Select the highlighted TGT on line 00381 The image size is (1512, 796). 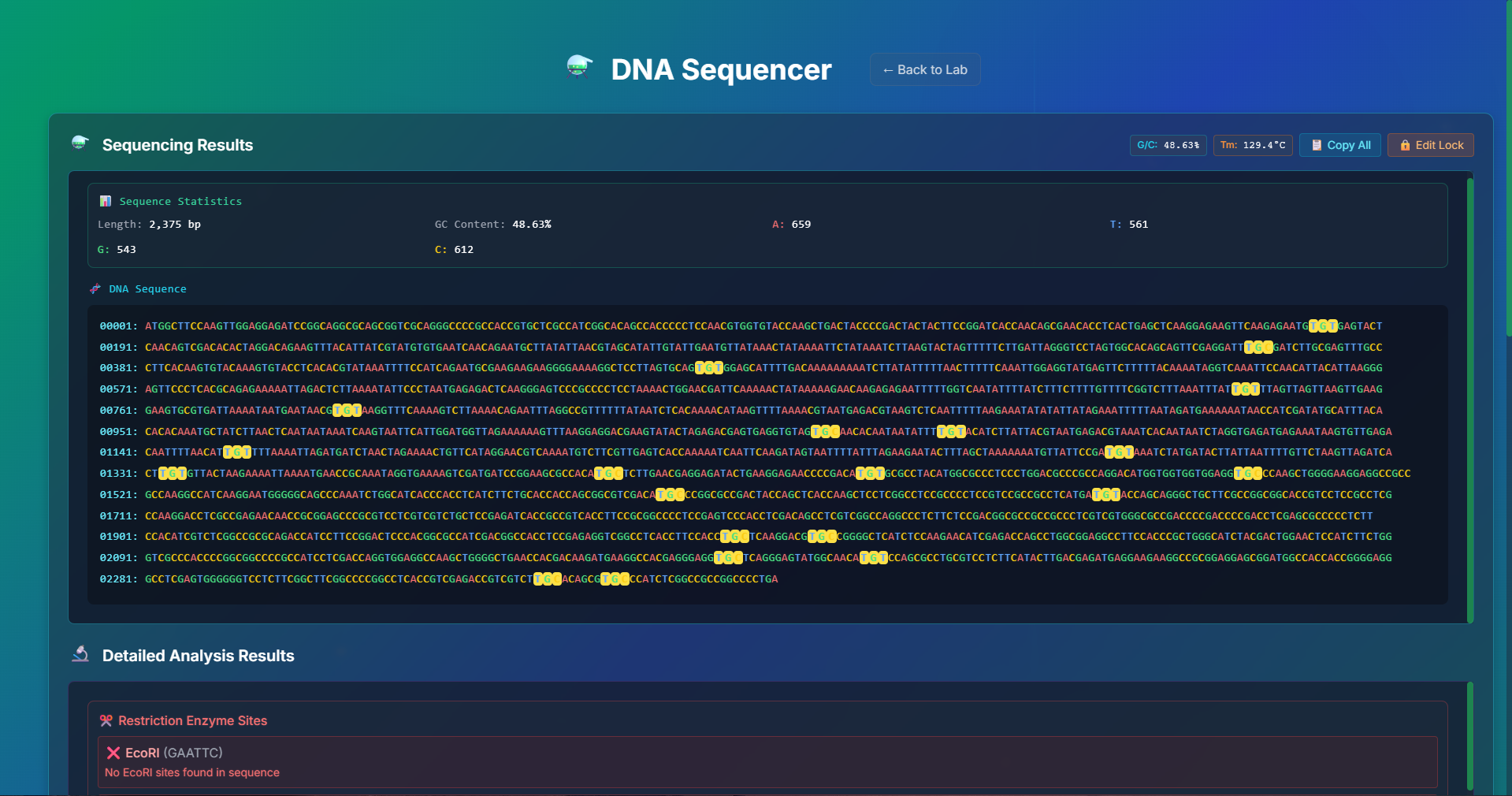tap(708, 368)
